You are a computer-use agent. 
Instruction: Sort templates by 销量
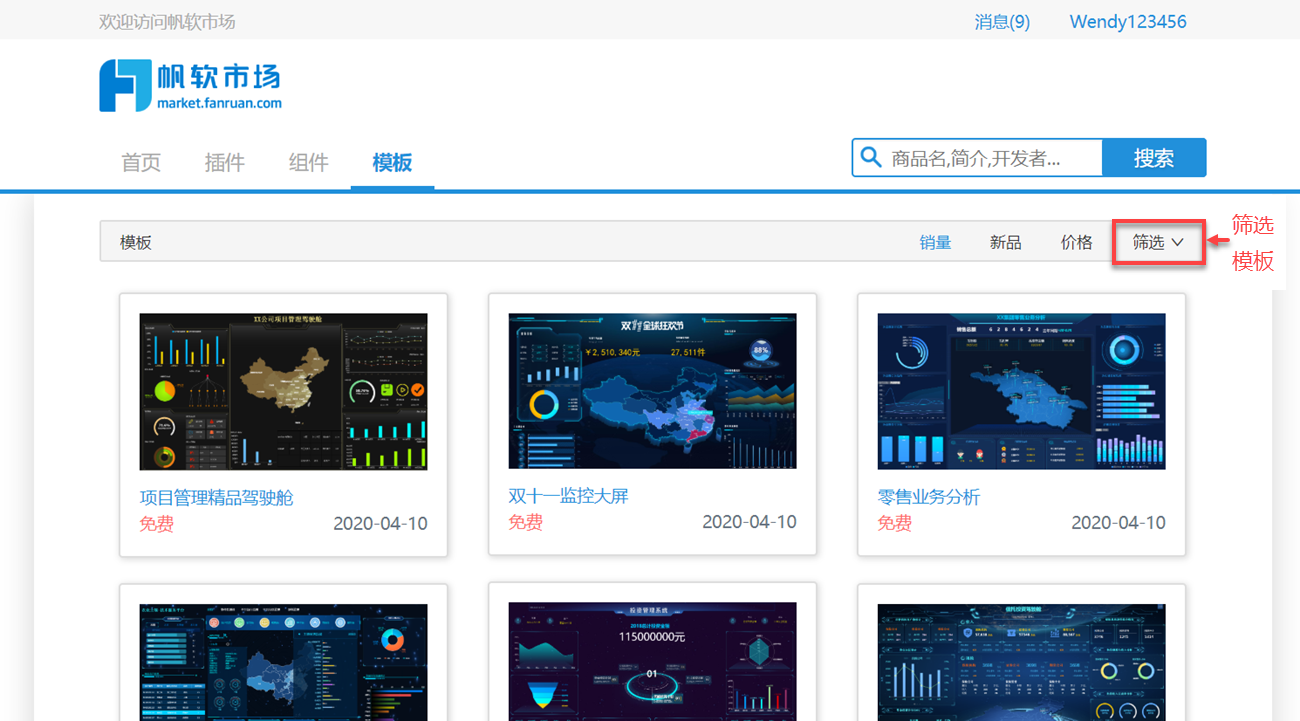pyautogui.click(x=935, y=242)
